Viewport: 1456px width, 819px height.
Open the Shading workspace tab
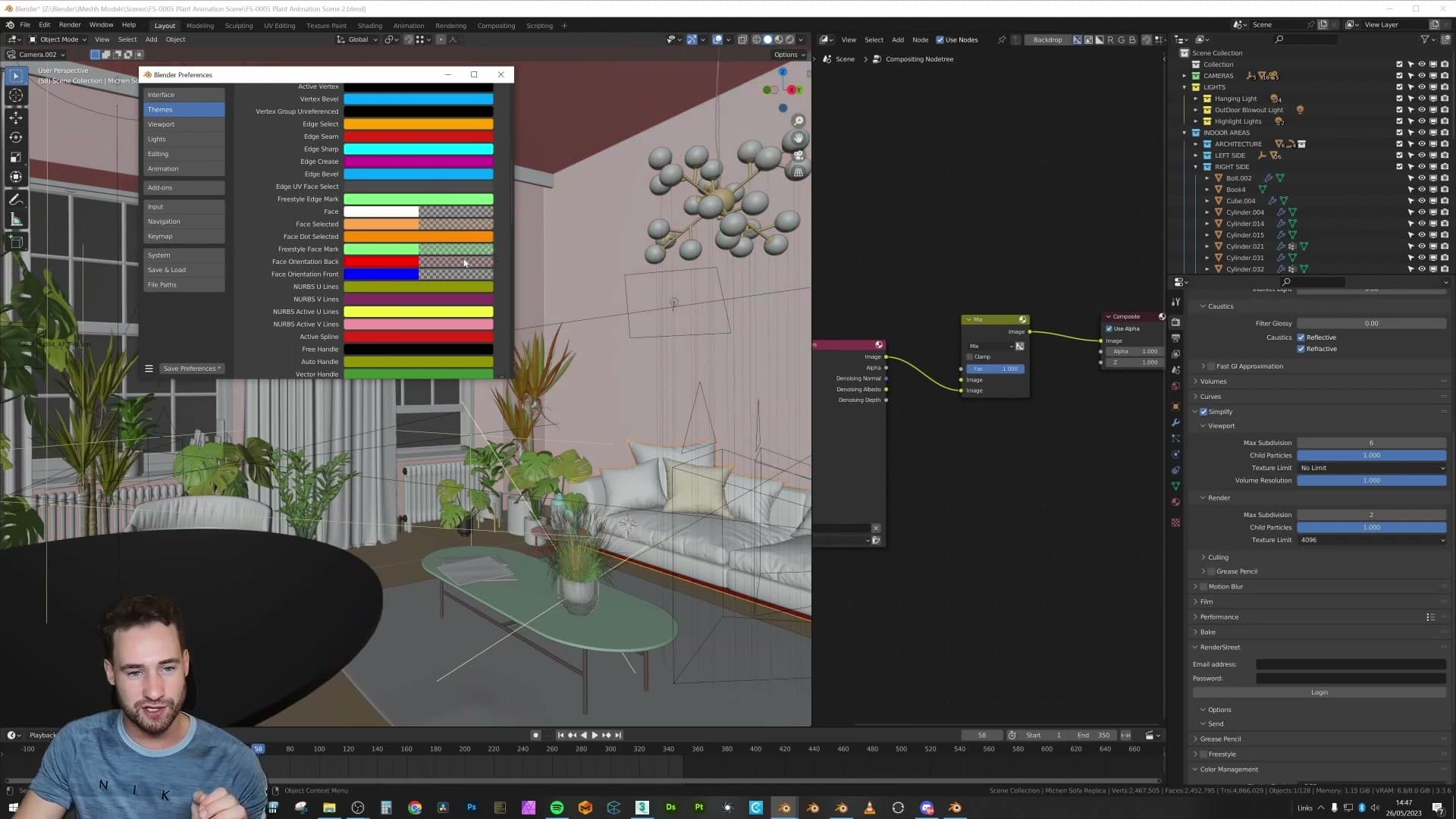tap(369, 26)
